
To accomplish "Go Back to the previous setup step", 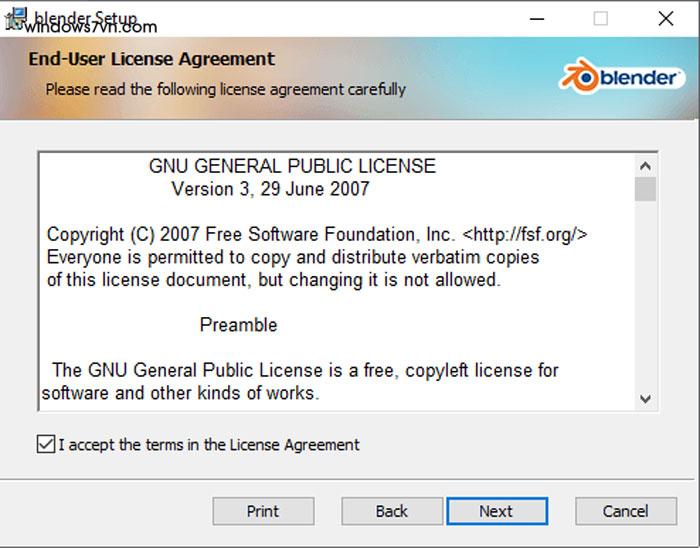I will (391, 511).
